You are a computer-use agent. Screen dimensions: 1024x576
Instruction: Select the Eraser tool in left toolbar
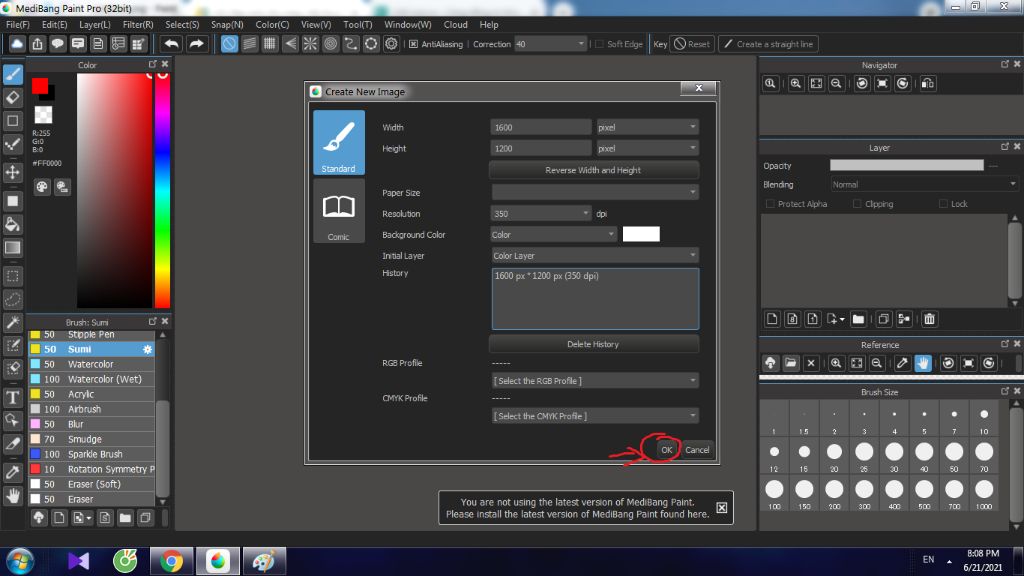click(12, 98)
